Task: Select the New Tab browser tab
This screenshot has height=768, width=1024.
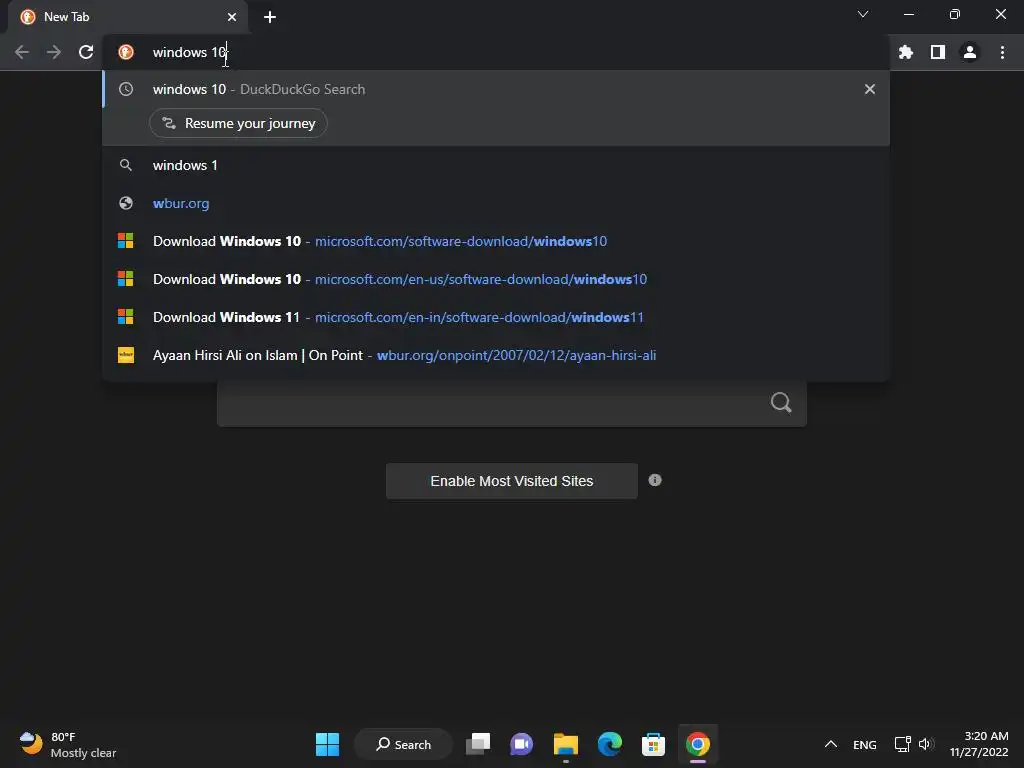Action: [x=127, y=17]
